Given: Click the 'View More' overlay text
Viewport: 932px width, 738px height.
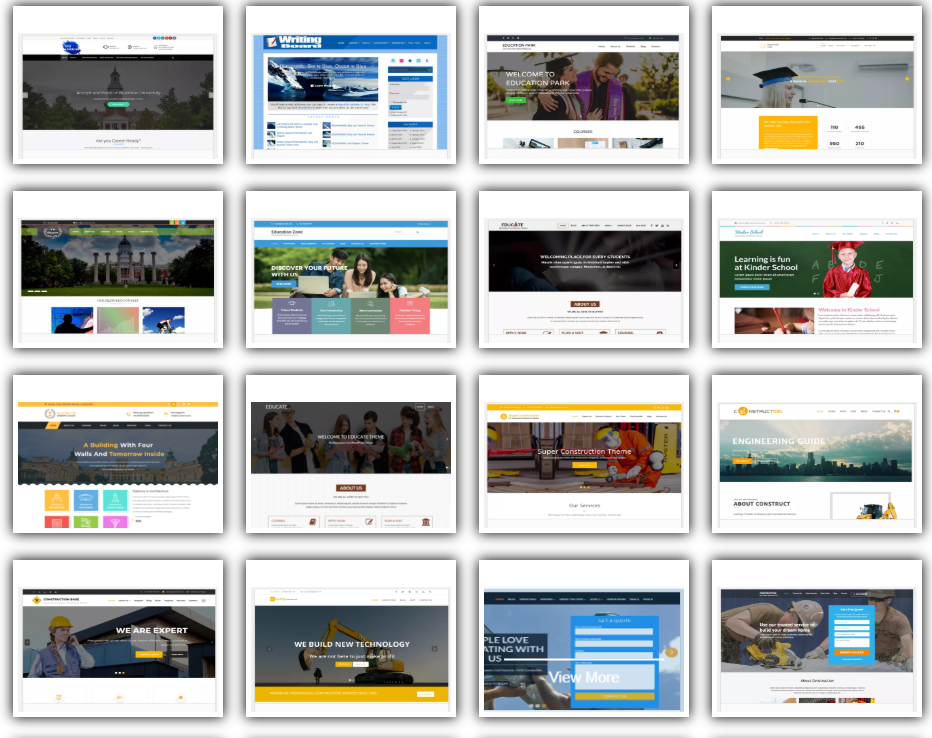Looking at the screenshot, I should 584,677.
